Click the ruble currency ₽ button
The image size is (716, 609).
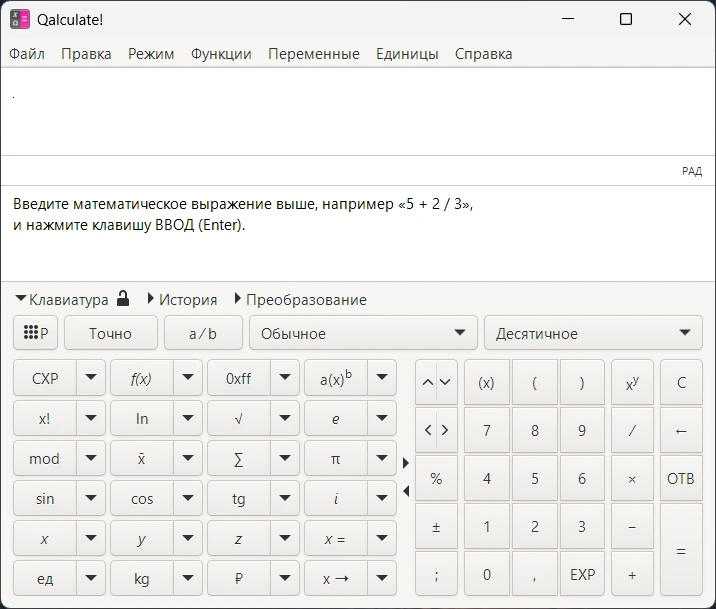click(x=239, y=578)
